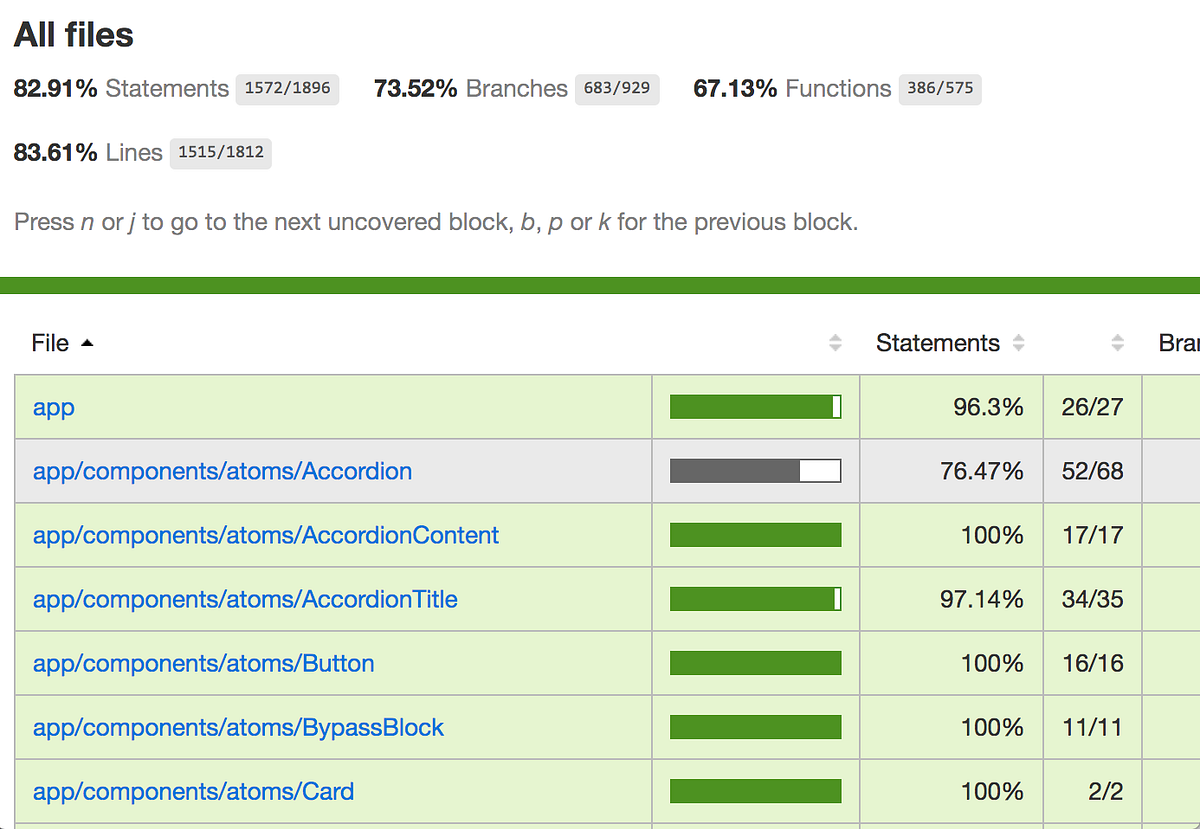Image resolution: width=1200 pixels, height=829 pixels.
Task: Click the app row coverage bar
Action: pos(755,407)
